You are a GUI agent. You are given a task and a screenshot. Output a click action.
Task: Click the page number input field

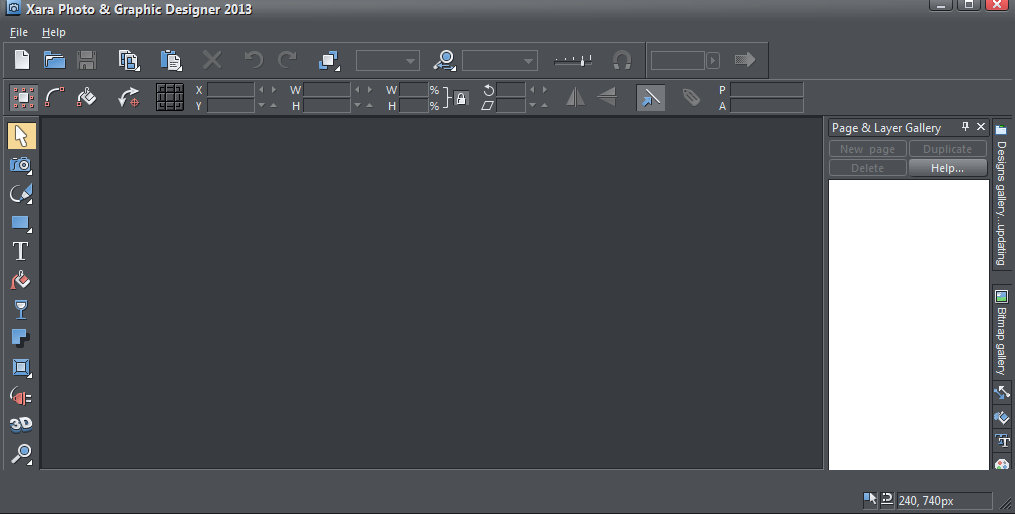click(x=678, y=60)
